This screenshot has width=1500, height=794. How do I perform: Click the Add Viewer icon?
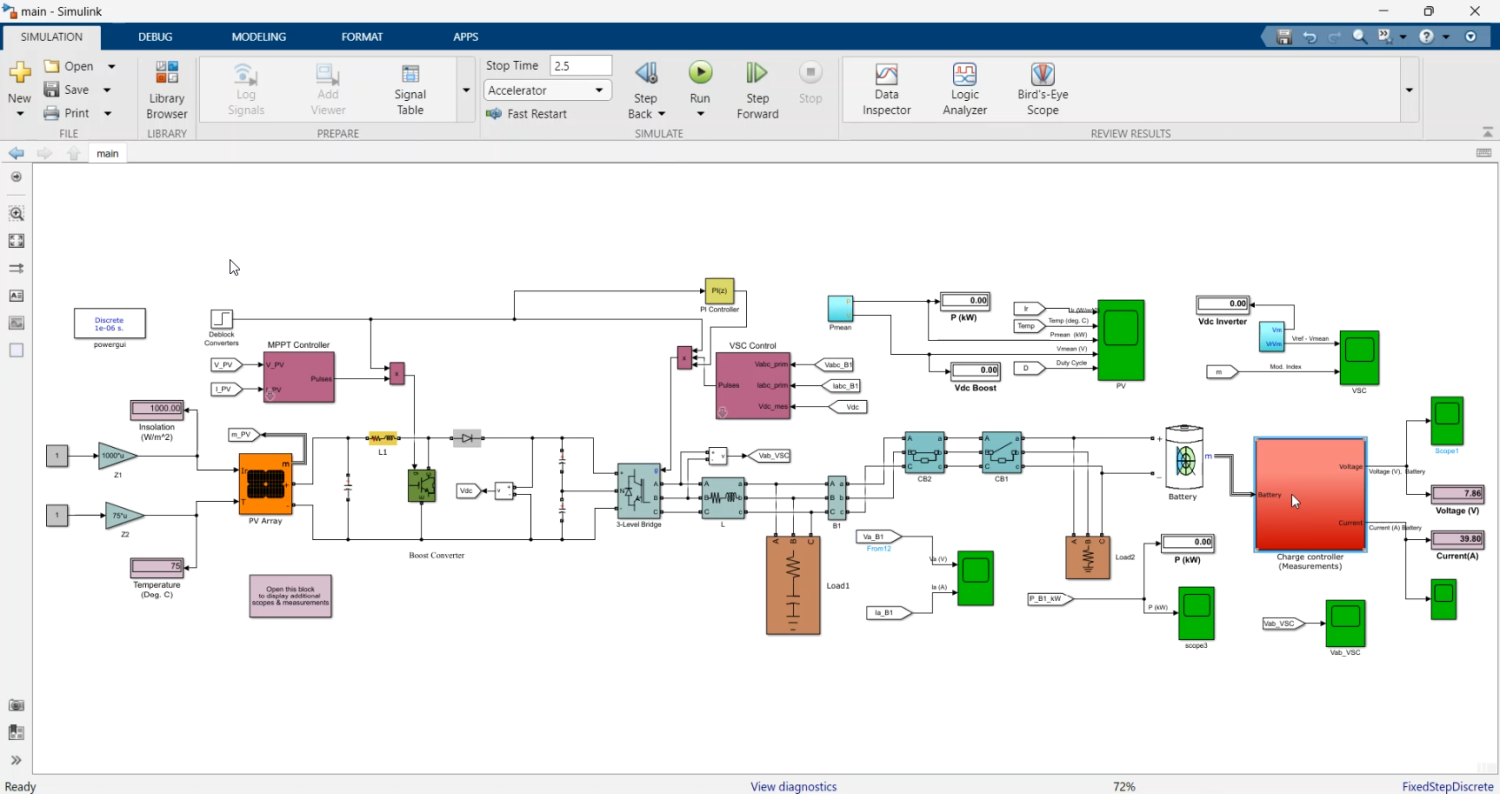[x=327, y=88]
